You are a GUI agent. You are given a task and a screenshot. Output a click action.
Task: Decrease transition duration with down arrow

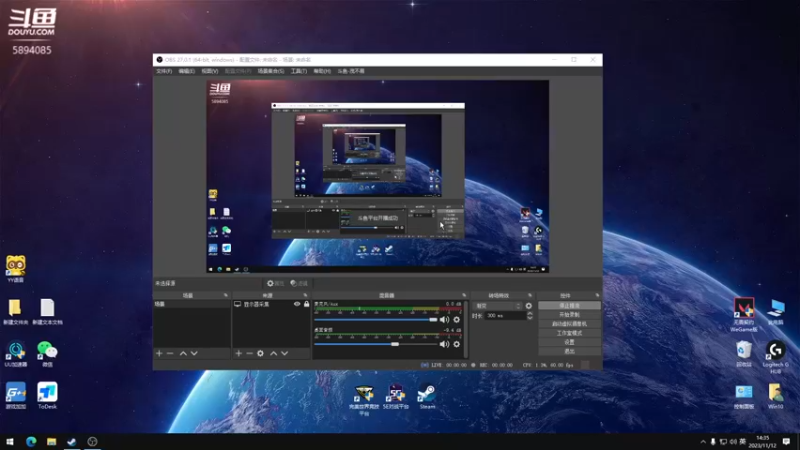click(530, 318)
